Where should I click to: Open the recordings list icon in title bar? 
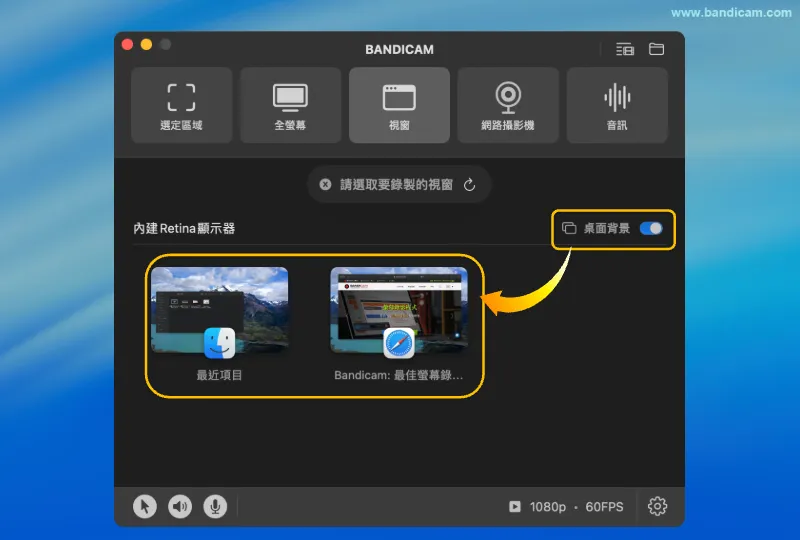625,50
